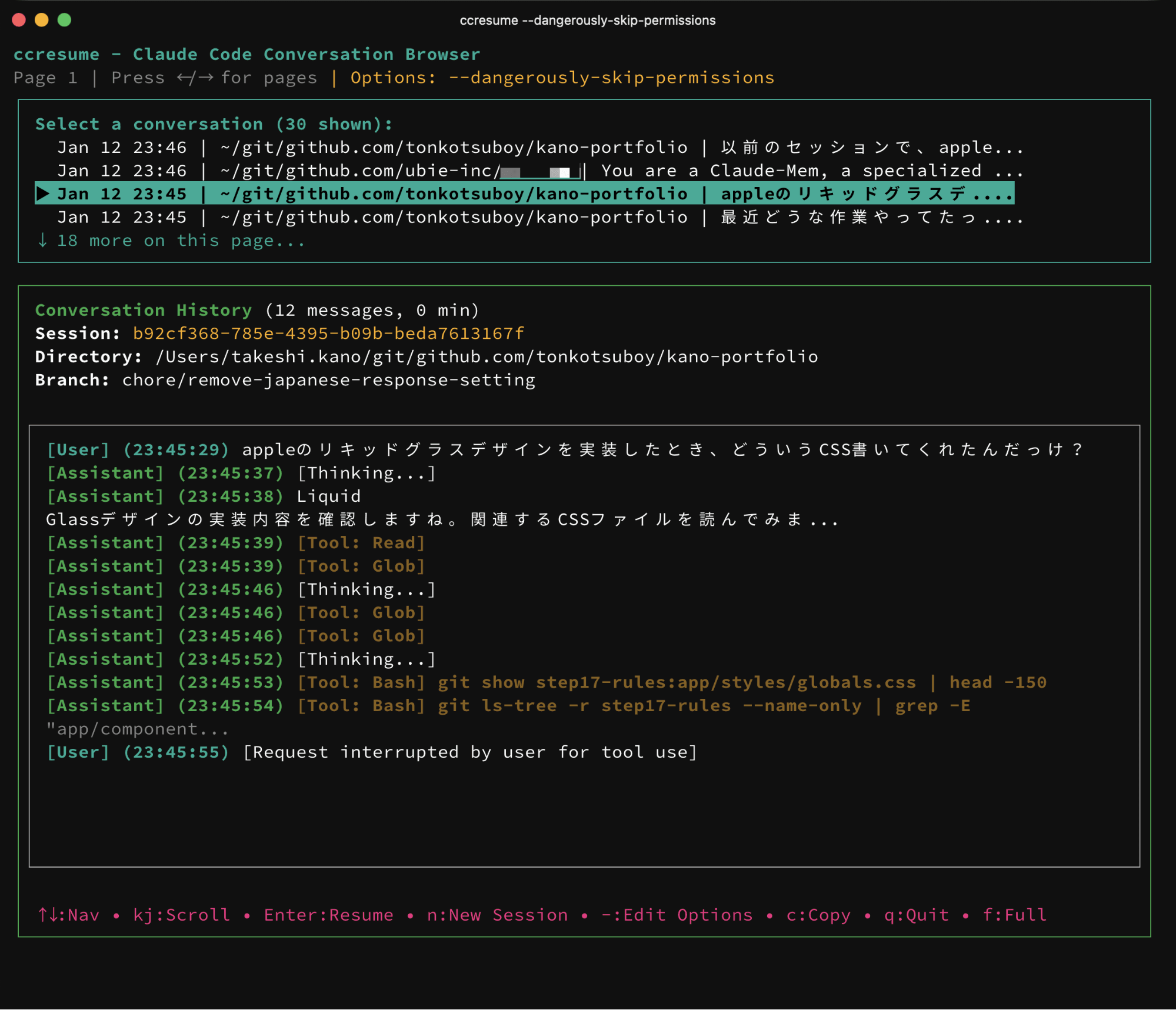Select the ubie-inc Claude-Mem conversation row
The image size is (1176, 1010).
point(529,171)
